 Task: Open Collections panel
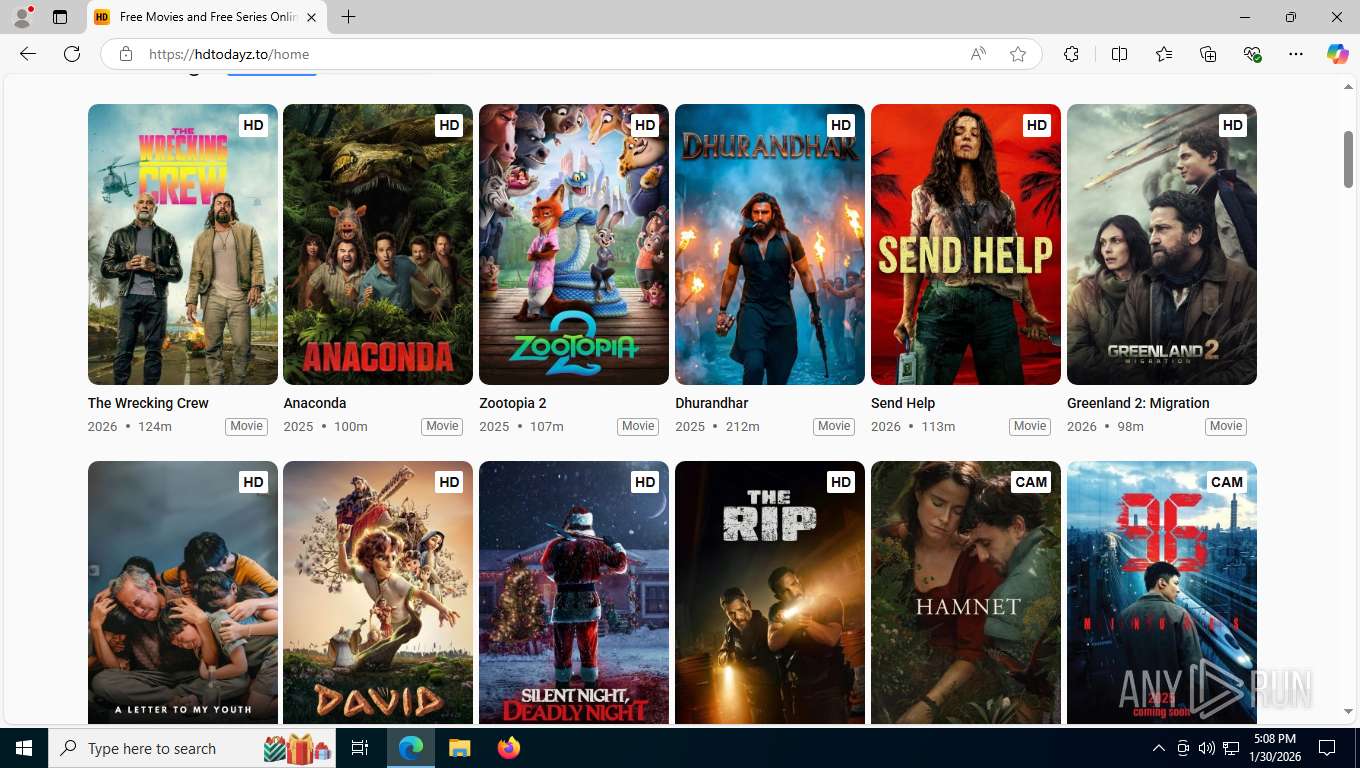pyautogui.click(x=1208, y=54)
